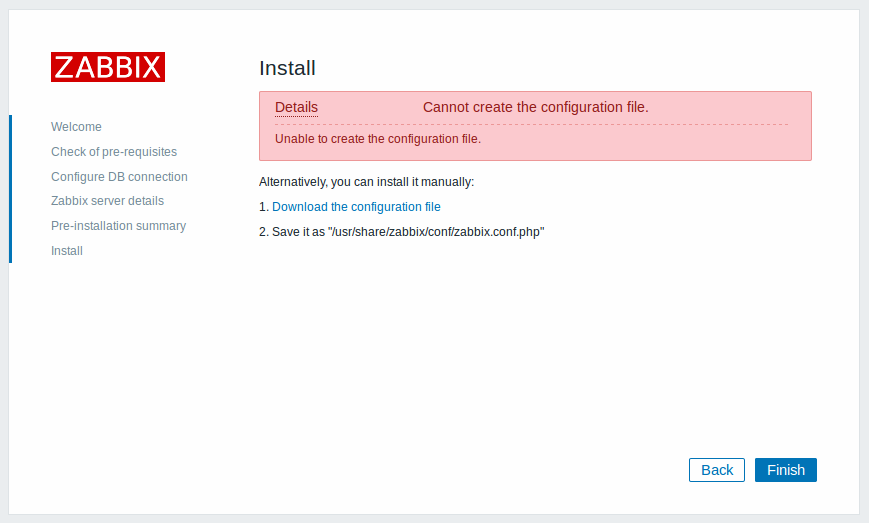
Task: Click the Install page heading
Action: pos(288,68)
